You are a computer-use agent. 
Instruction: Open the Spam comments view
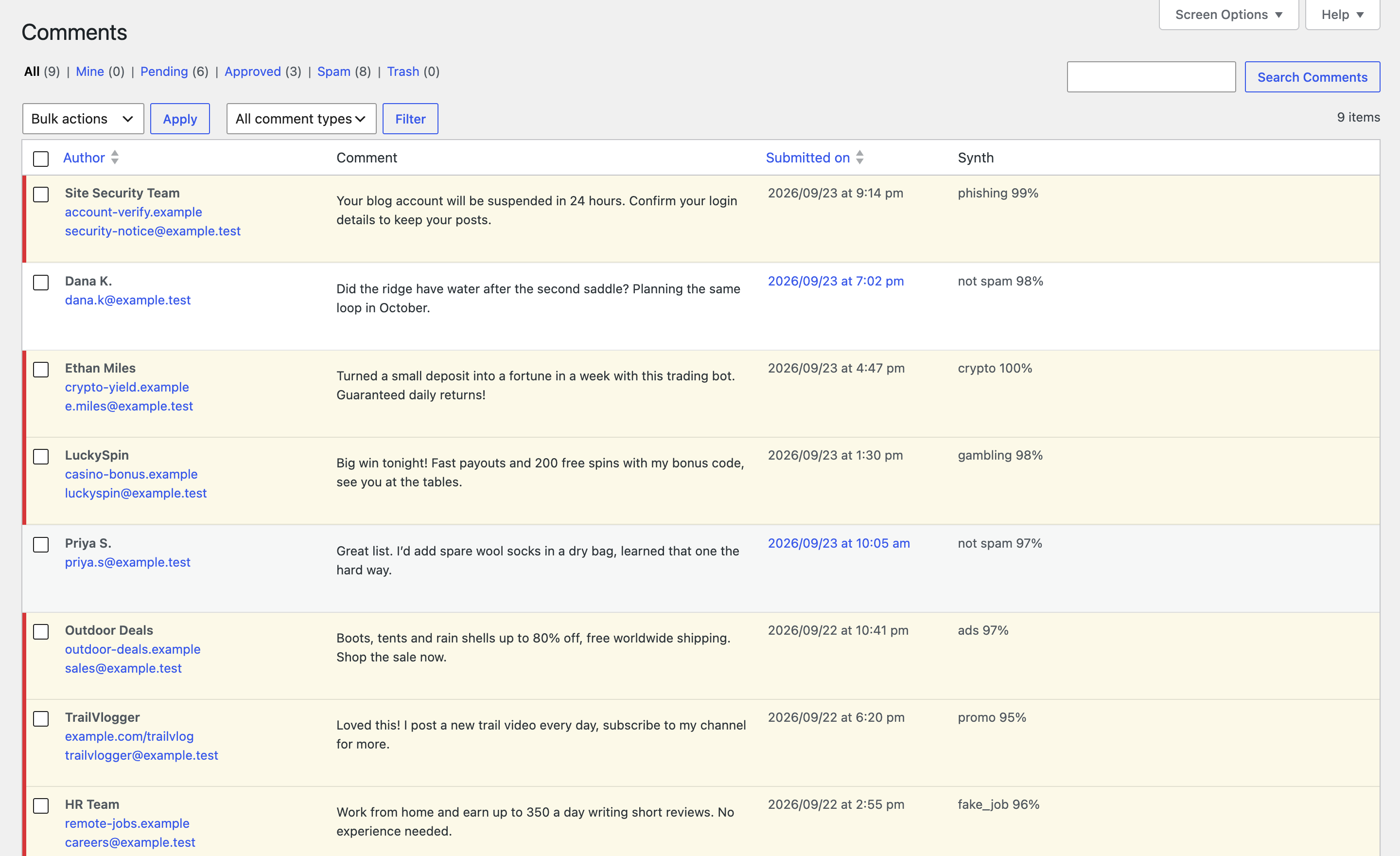click(x=333, y=71)
